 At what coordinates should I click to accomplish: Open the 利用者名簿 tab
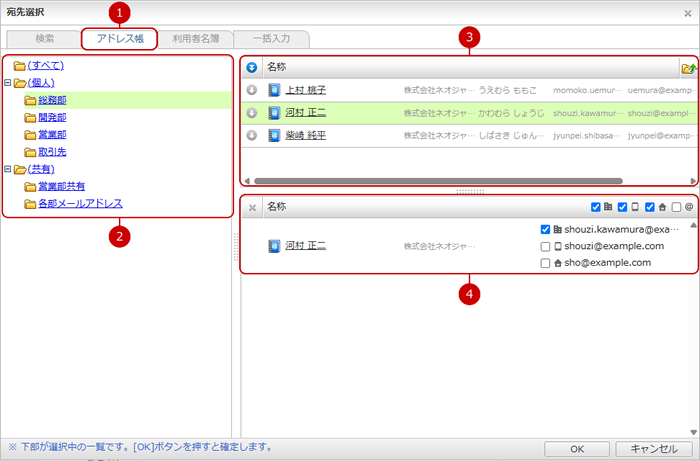point(195,39)
